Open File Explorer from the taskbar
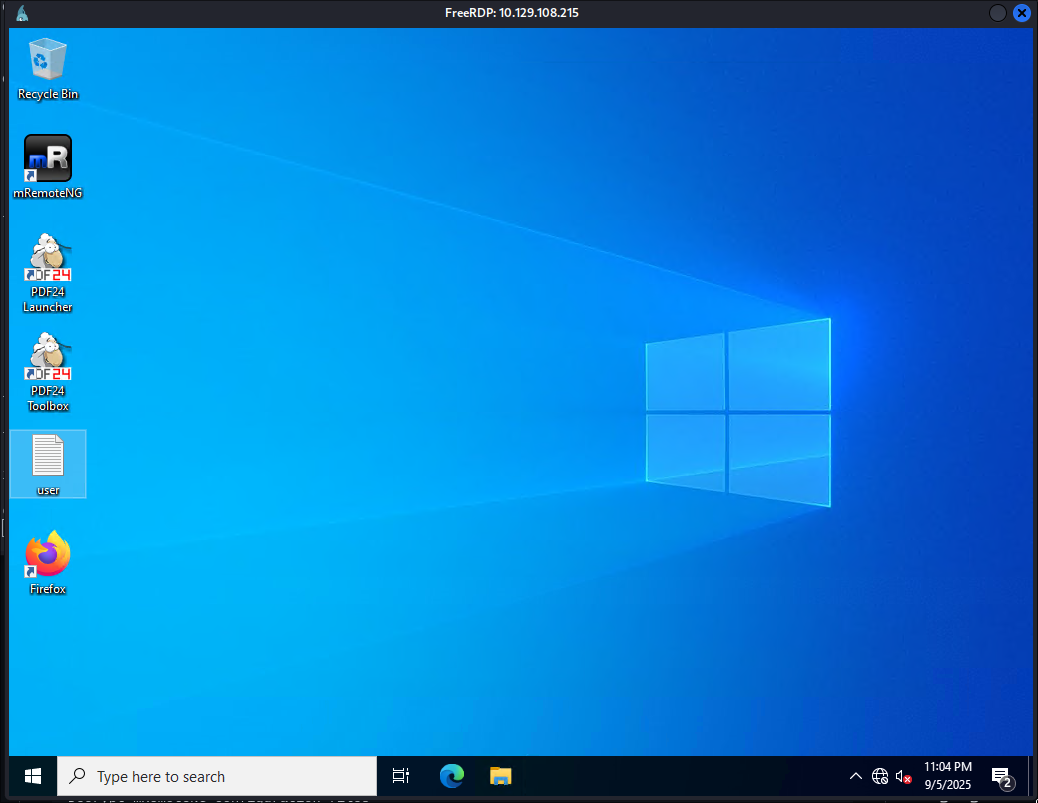This screenshot has height=803, width=1038. tap(500, 776)
